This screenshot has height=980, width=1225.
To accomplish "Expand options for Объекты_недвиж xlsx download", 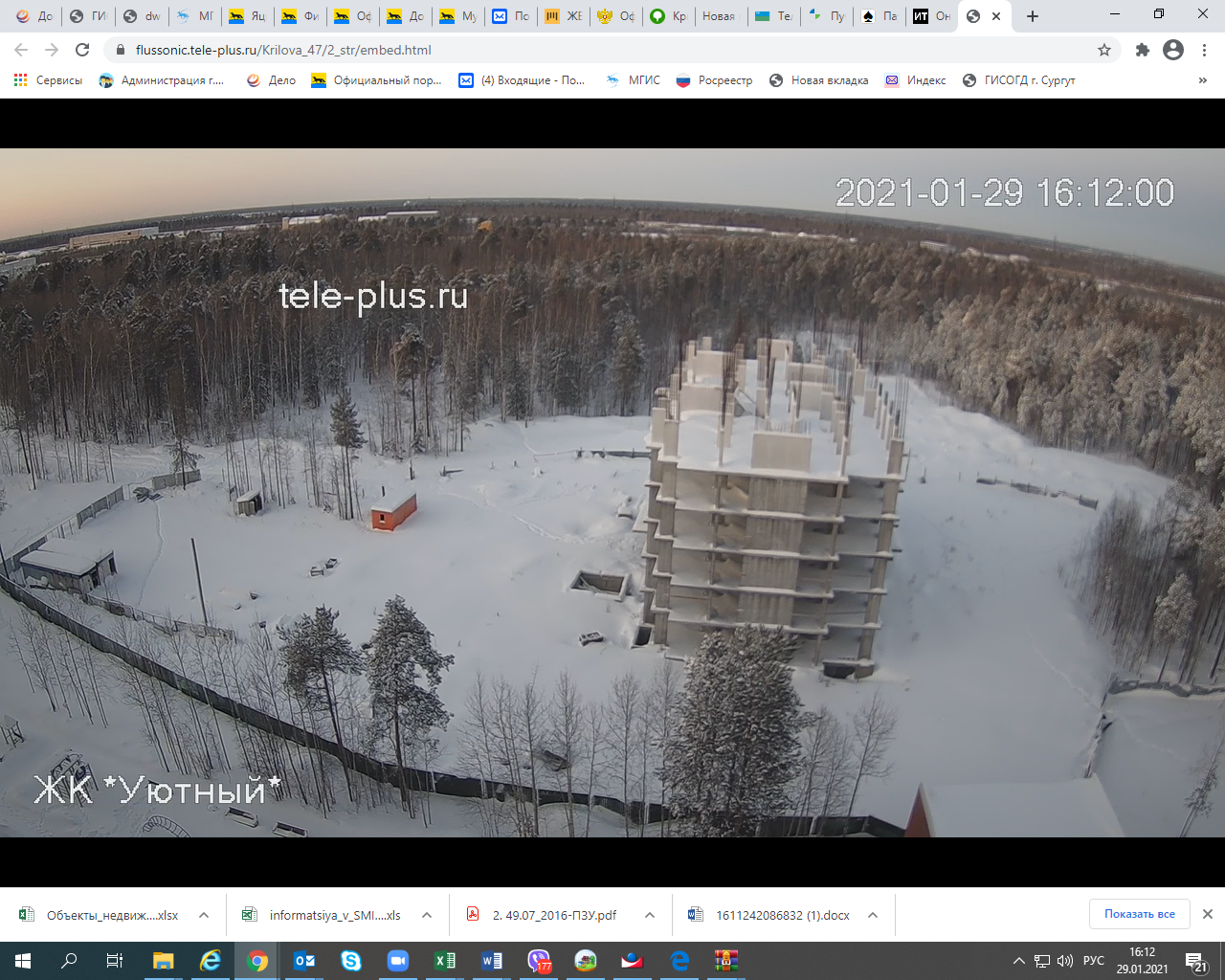I will pos(204,915).
